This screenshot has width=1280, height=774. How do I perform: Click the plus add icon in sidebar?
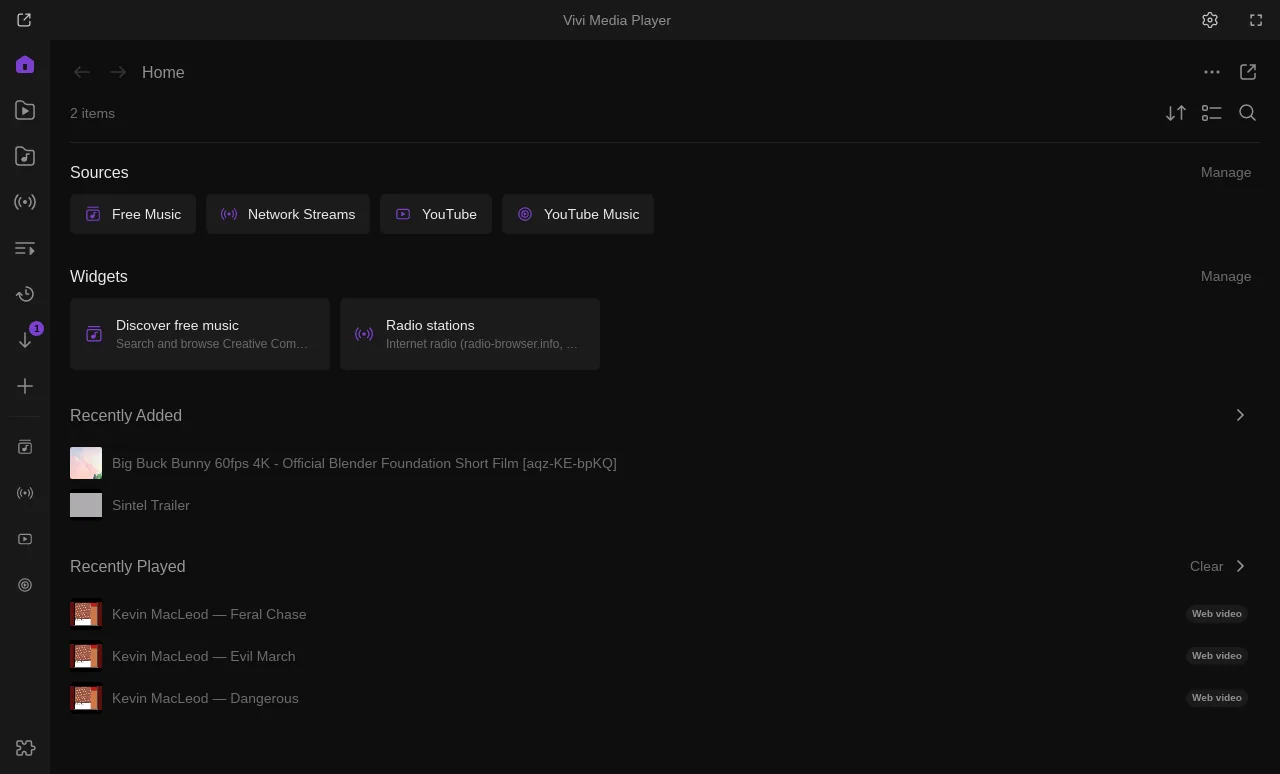(x=25, y=386)
